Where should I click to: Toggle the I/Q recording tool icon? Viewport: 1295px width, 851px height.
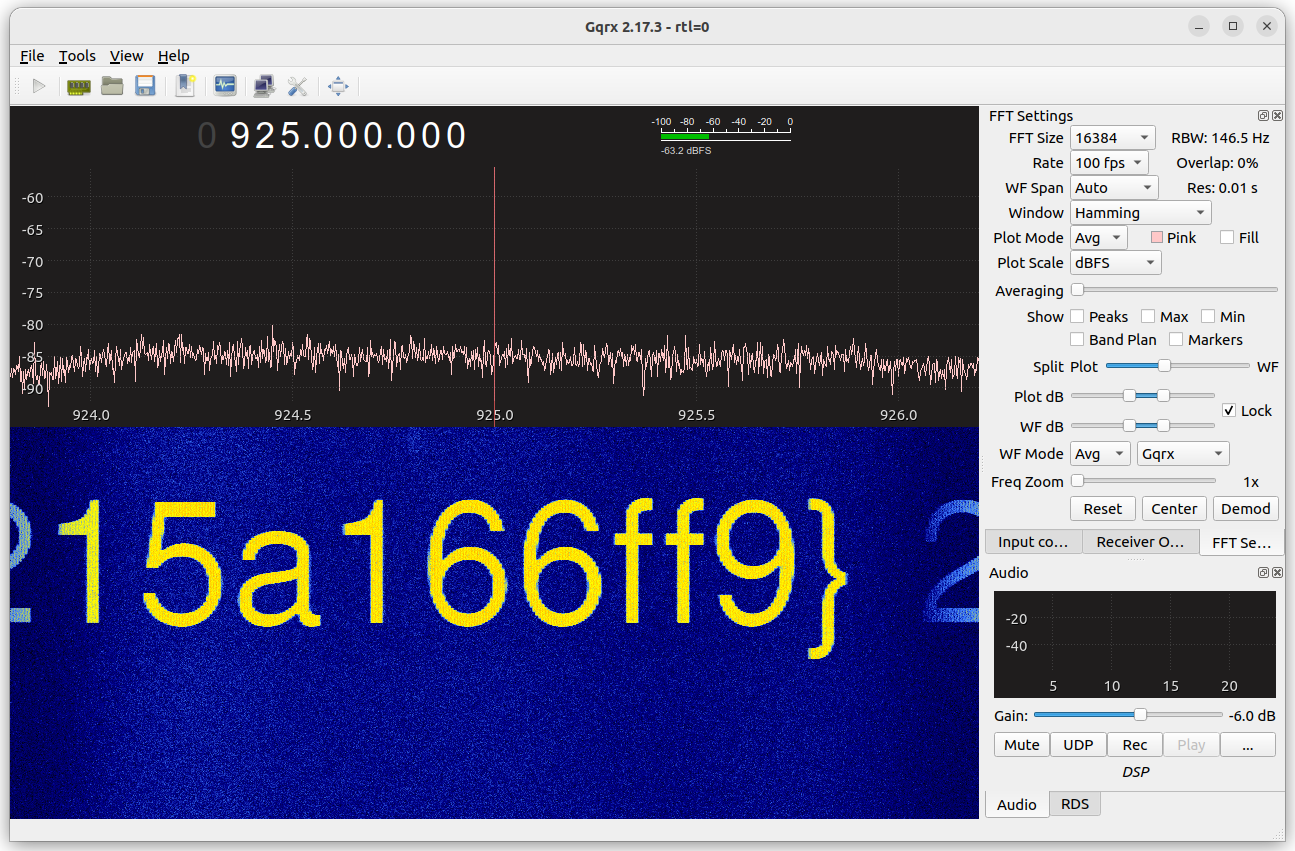(x=225, y=86)
